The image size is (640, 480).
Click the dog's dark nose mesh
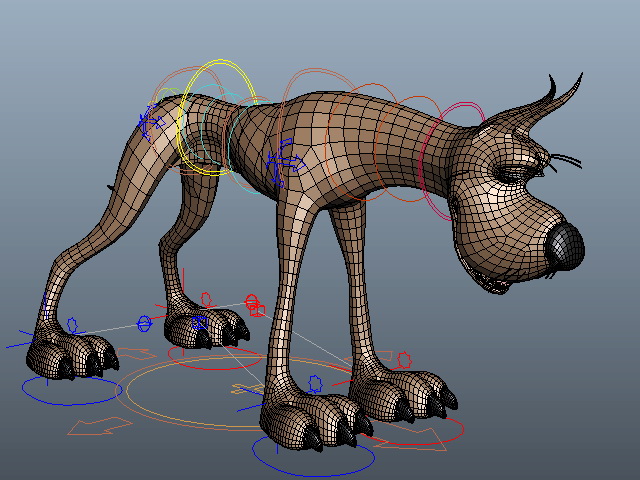(x=567, y=247)
